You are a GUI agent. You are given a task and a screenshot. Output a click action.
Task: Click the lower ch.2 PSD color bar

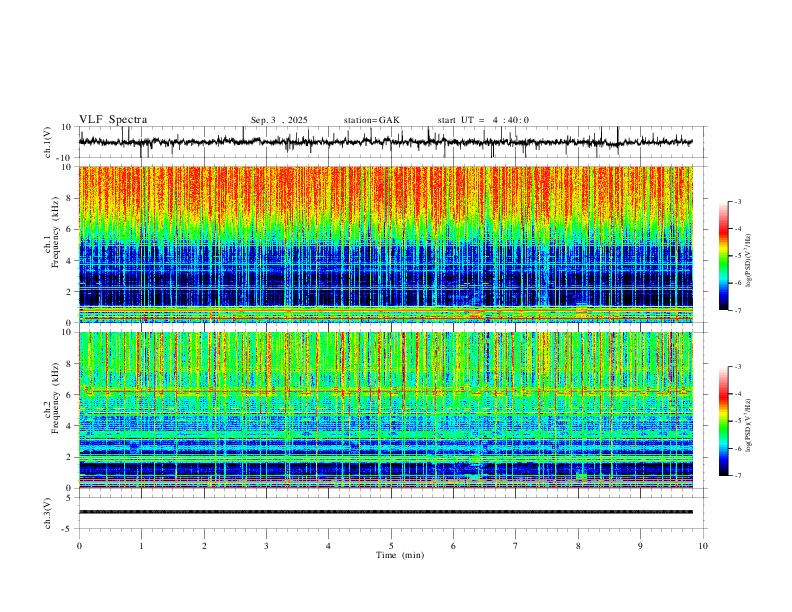click(724, 421)
